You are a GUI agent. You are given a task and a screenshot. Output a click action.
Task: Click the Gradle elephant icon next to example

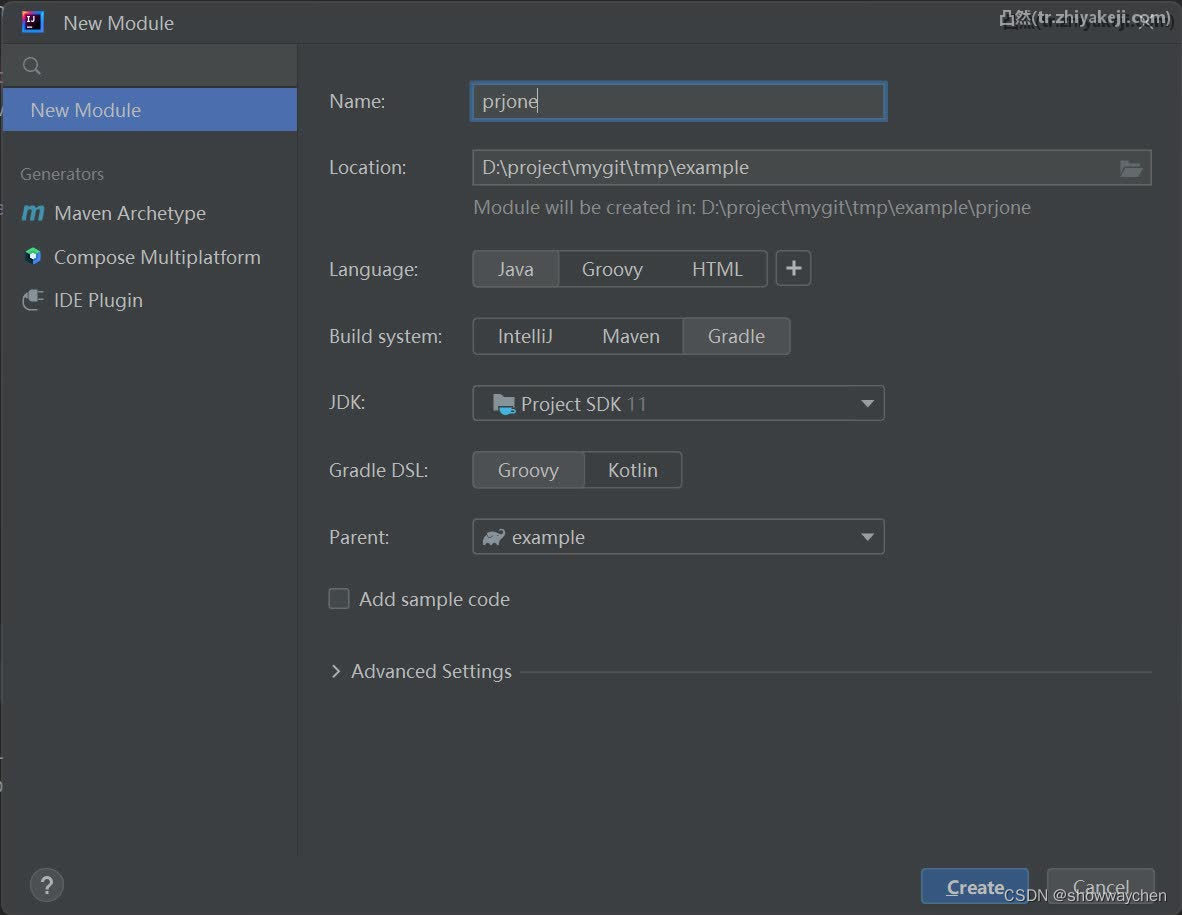pyautogui.click(x=494, y=537)
